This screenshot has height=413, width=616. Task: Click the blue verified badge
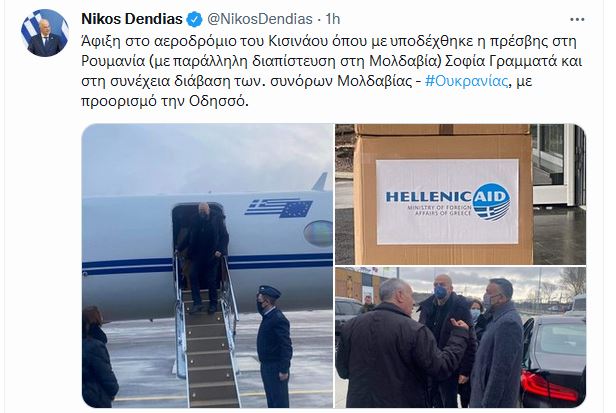(194, 19)
